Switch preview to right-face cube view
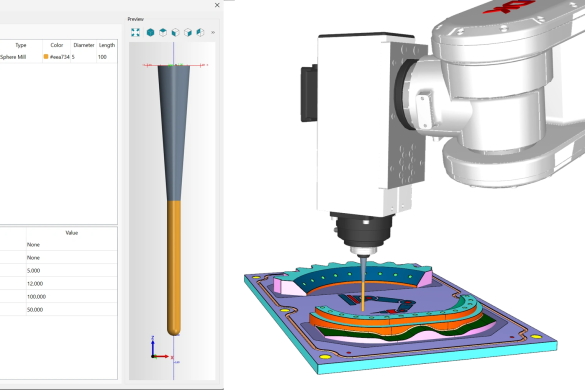The image size is (585, 390). click(188, 32)
